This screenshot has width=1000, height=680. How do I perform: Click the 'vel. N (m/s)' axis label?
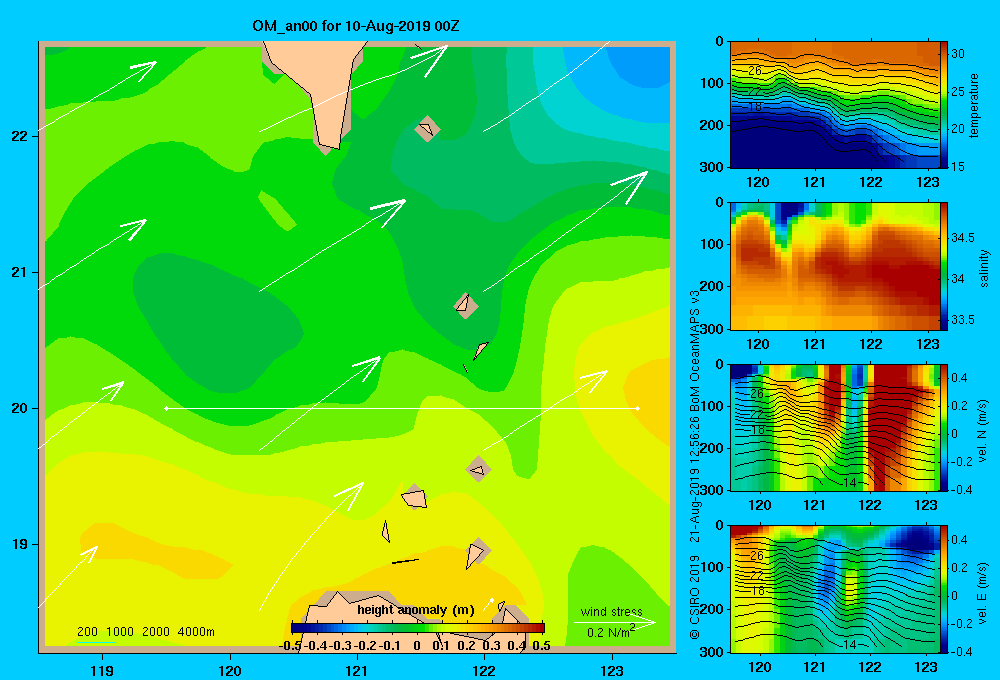983,431
